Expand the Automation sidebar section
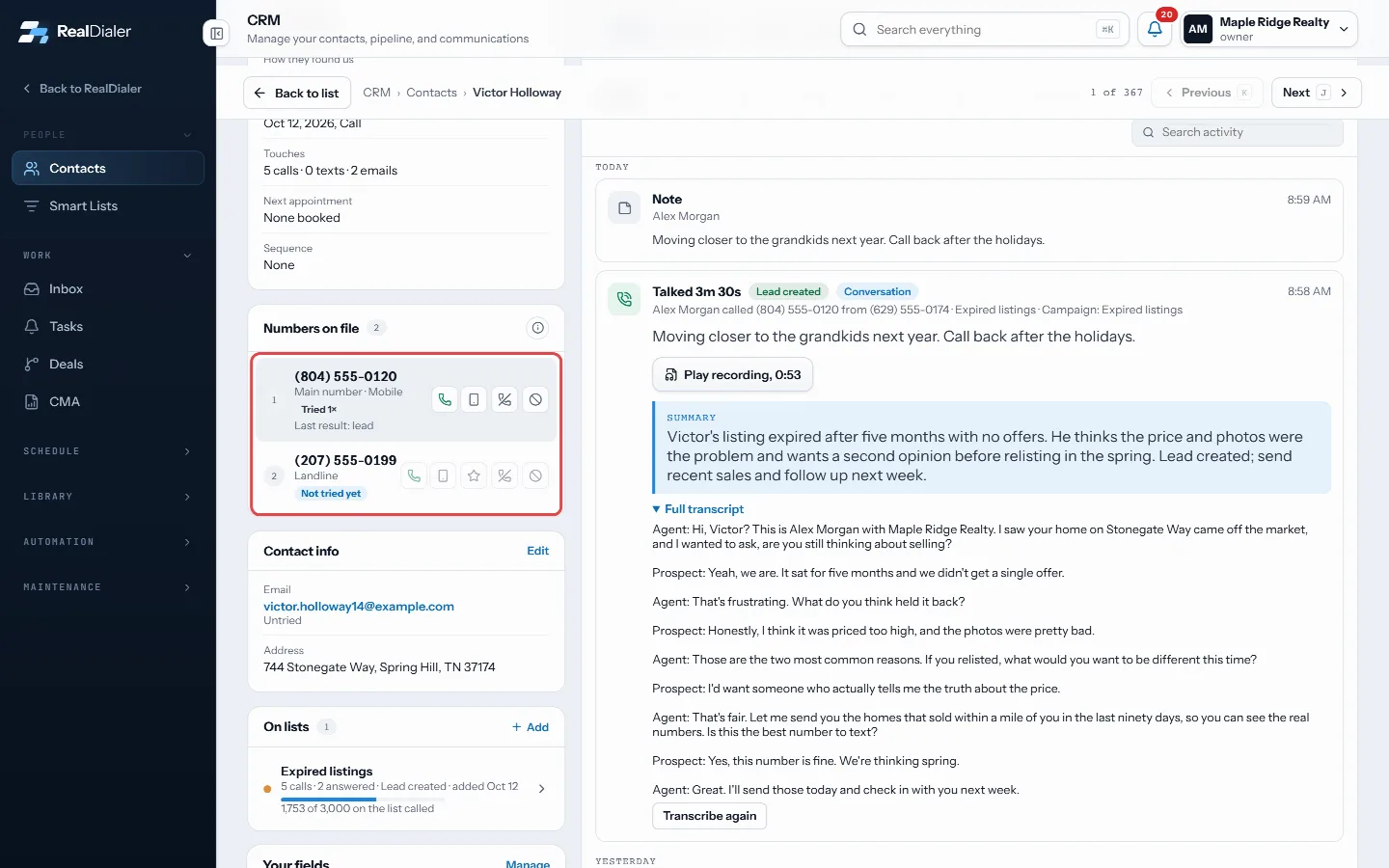Image resolution: width=1389 pixels, height=868 pixels. 108,542
